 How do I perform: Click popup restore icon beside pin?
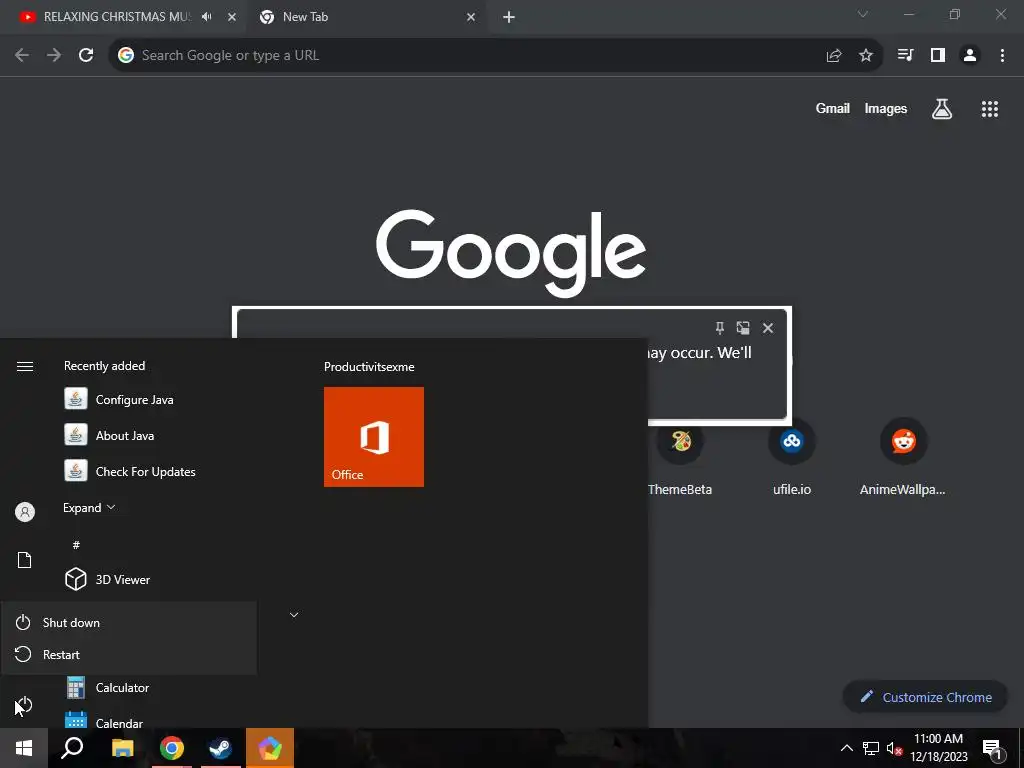tap(743, 328)
